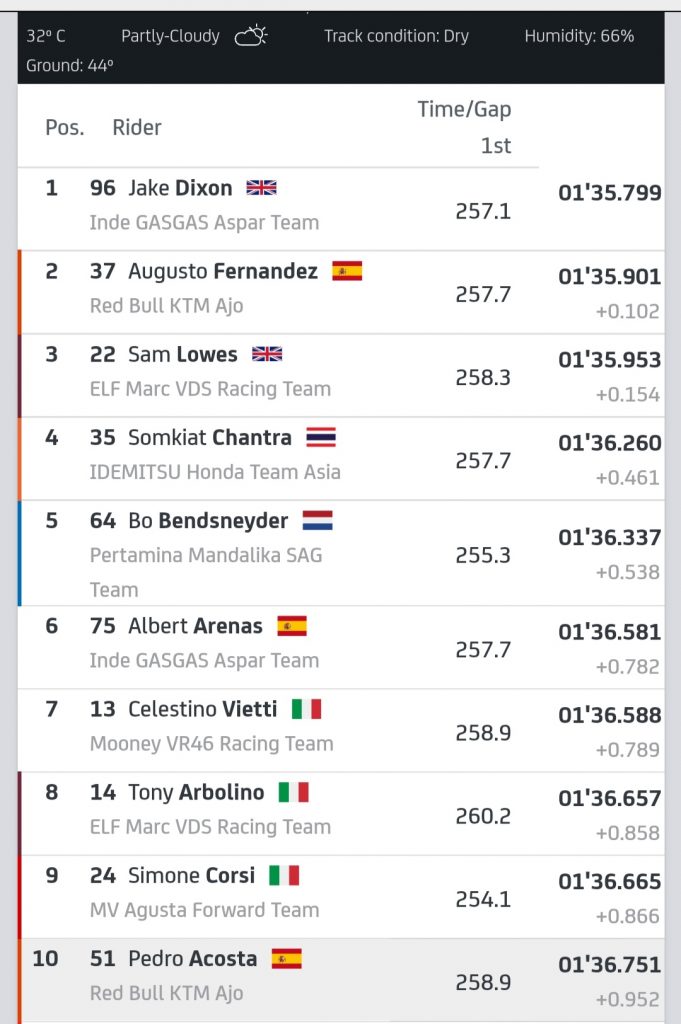Click the flag next to Sam Lowes
Viewport: 681px width, 1024px height.
point(267,354)
